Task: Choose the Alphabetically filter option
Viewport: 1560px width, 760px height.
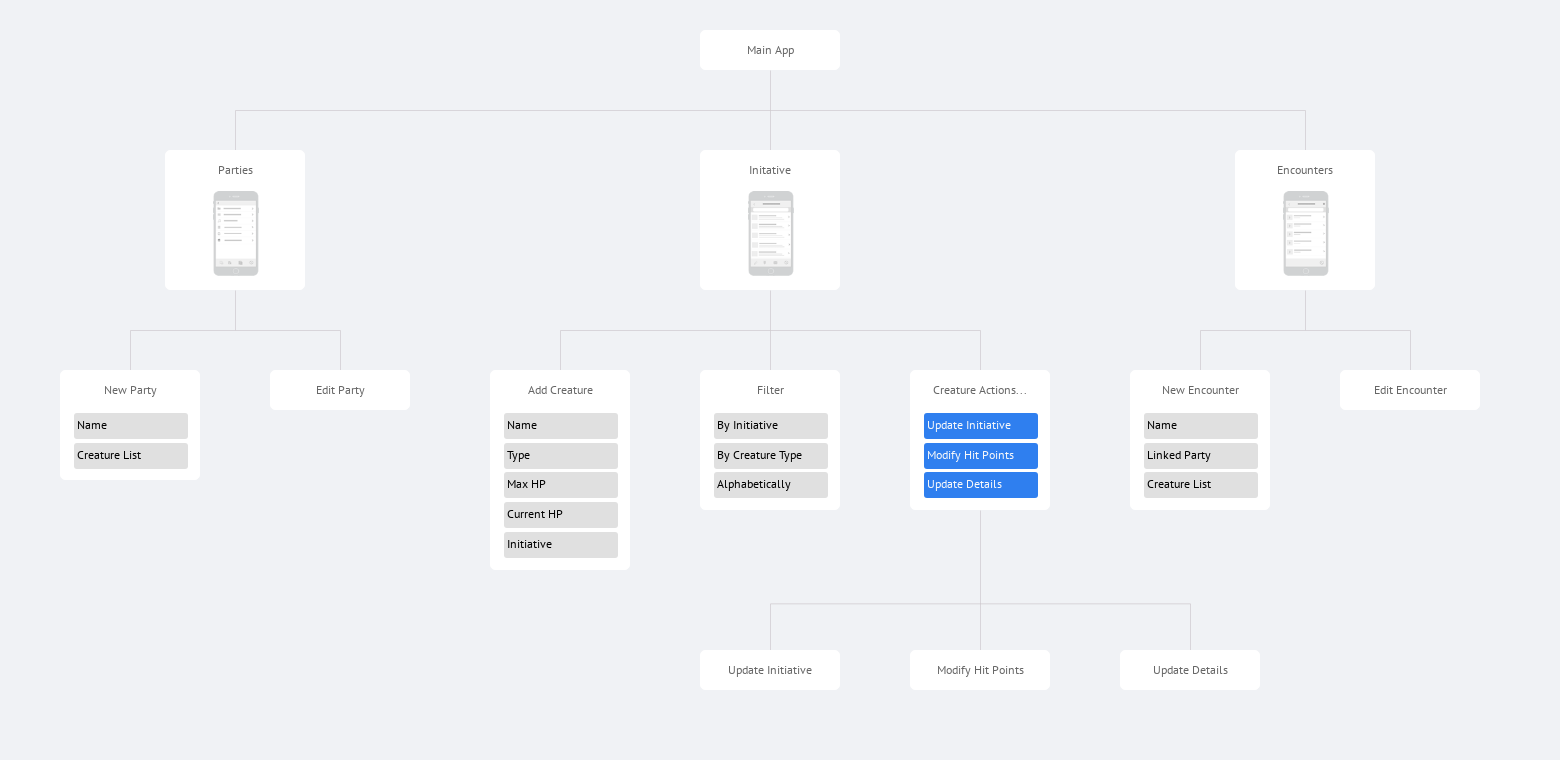Action: pyautogui.click(x=771, y=485)
